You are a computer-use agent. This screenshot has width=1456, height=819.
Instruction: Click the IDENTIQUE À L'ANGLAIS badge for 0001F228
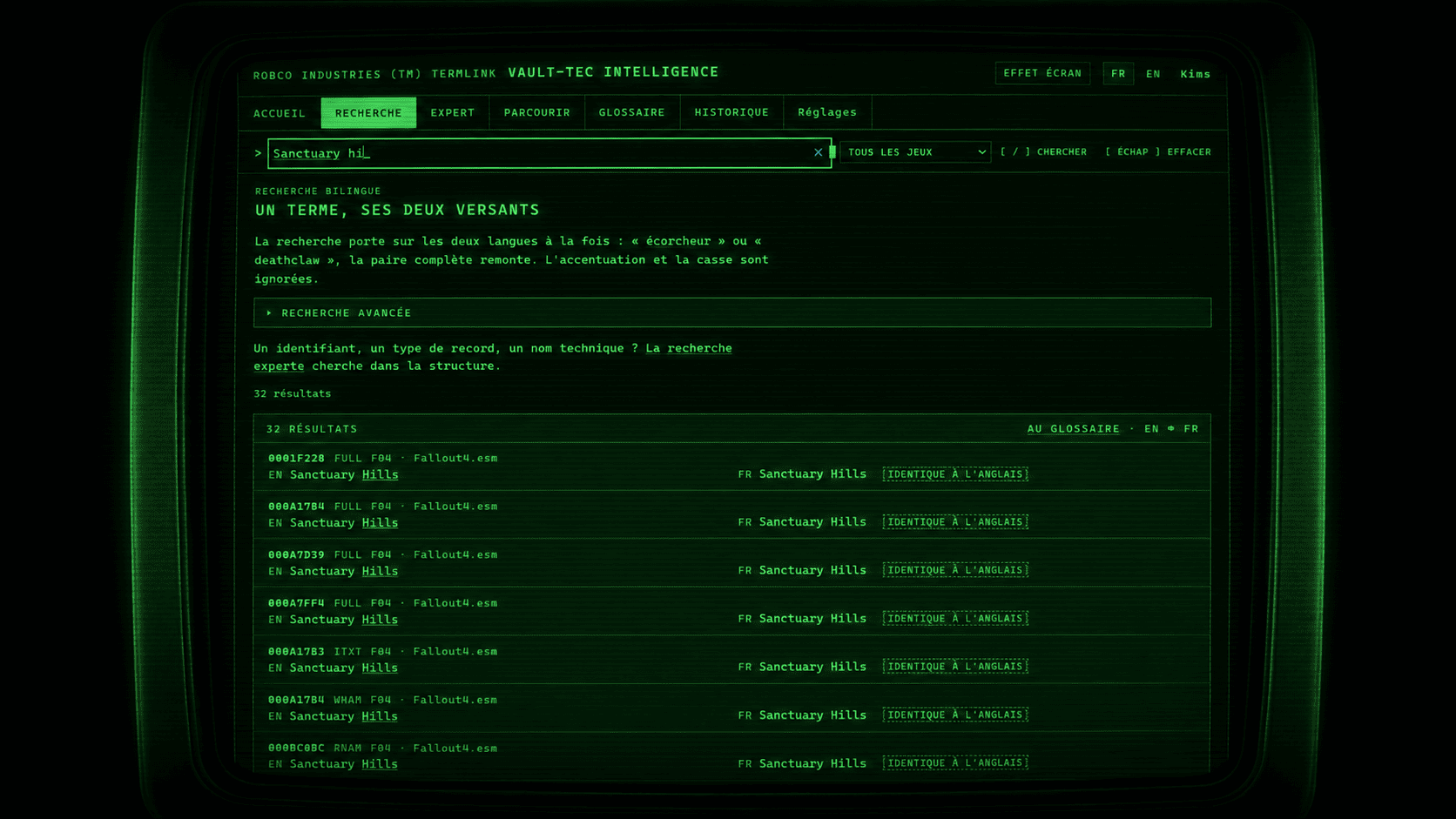click(x=955, y=474)
